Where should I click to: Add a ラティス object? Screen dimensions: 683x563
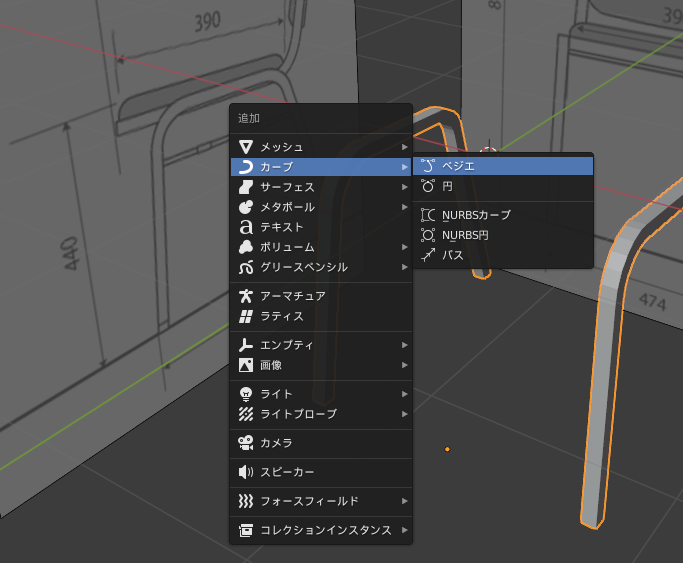[x=321, y=316]
